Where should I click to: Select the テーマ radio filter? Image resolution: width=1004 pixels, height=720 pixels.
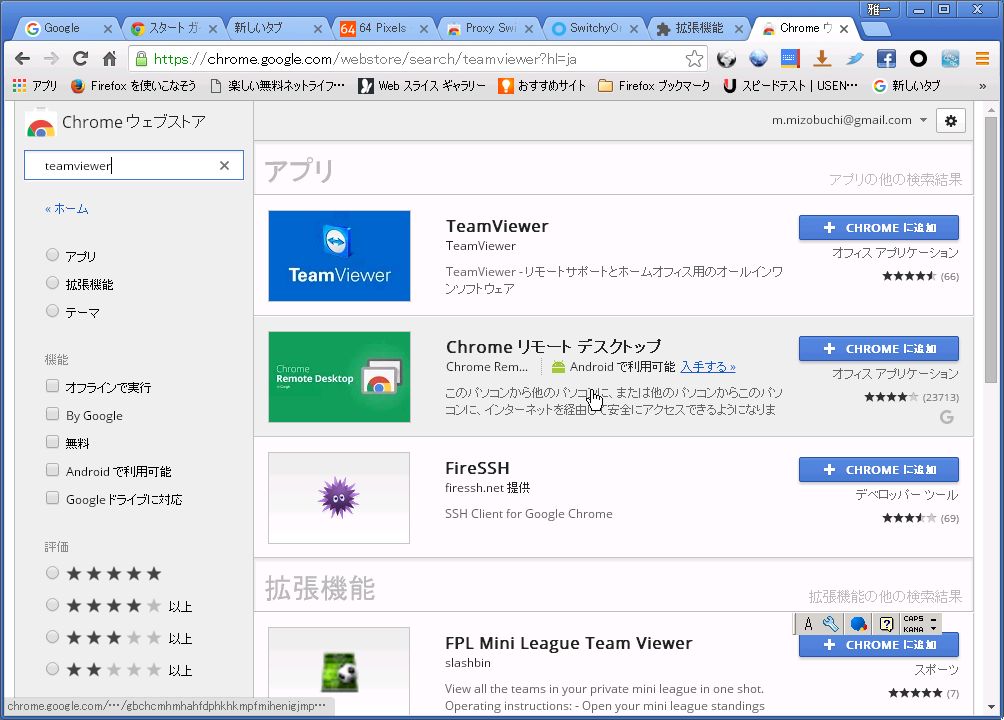[53, 311]
